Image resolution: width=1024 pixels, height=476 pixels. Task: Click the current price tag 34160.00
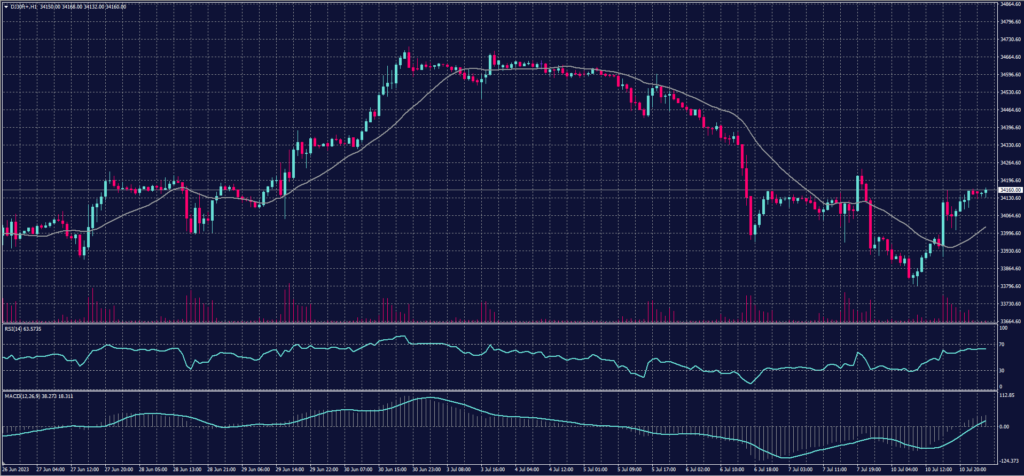click(x=1005, y=190)
